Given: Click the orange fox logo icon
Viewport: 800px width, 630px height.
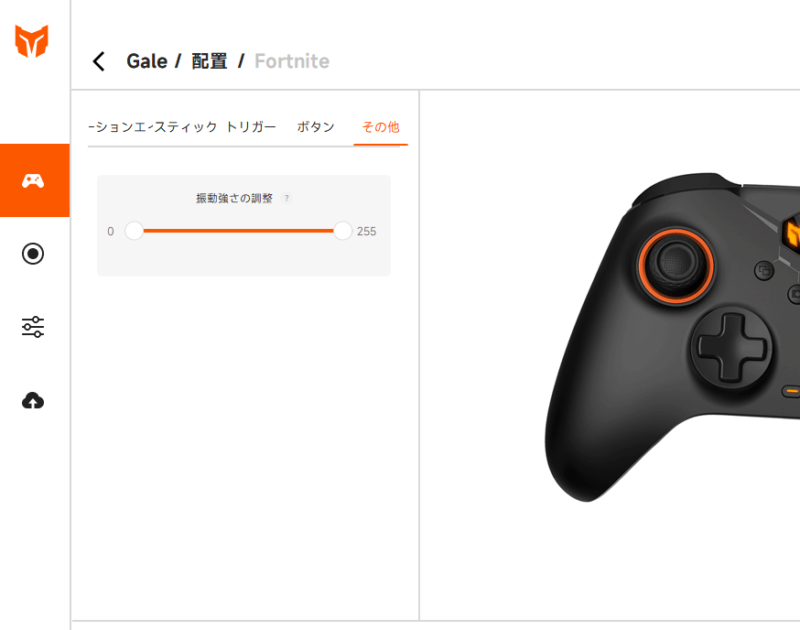Looking at the screenshot, I should [x=32, y=41].
